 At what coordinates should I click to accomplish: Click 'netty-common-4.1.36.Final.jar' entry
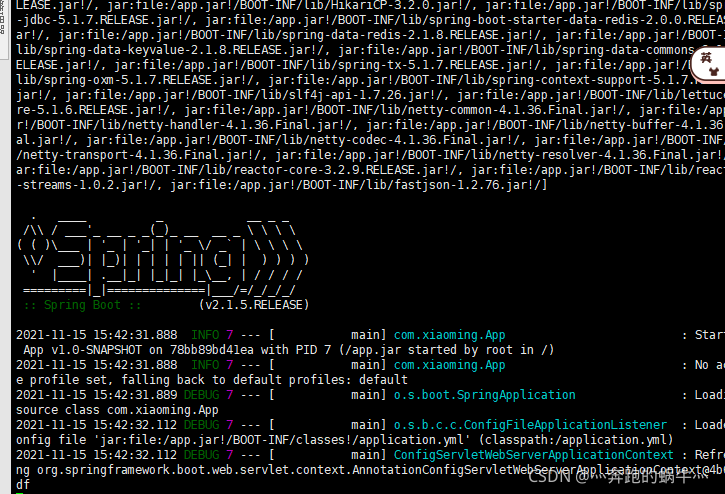506,110
